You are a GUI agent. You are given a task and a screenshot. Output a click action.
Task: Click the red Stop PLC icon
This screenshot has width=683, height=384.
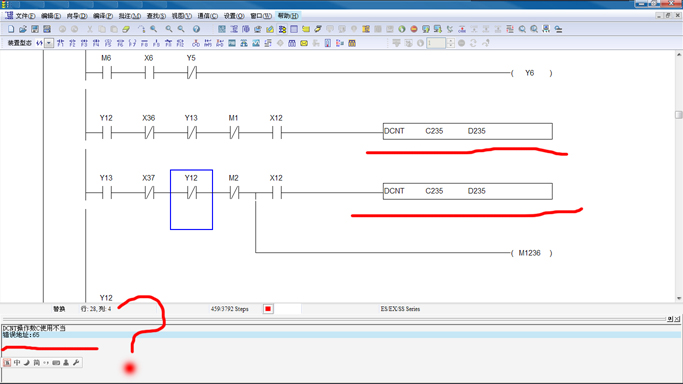[414, 29]
